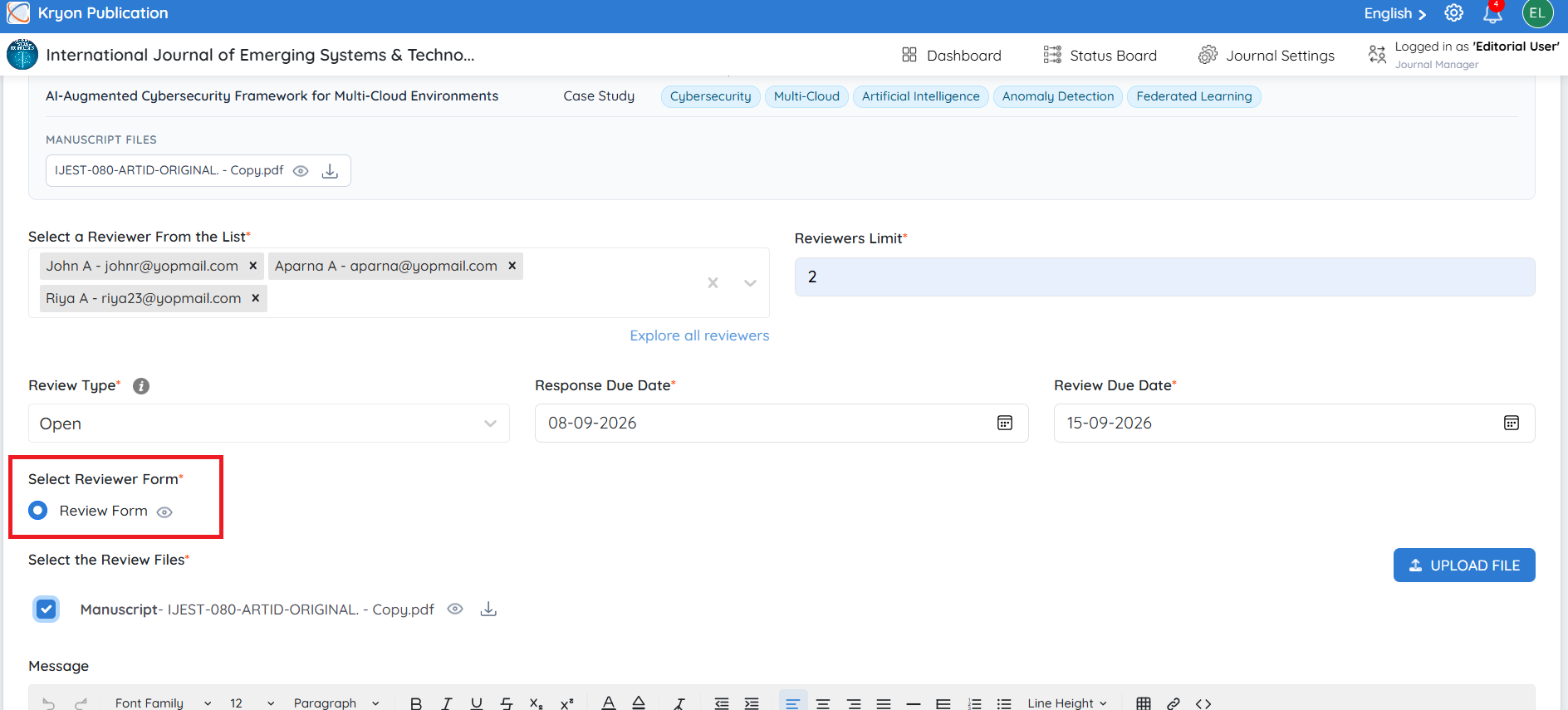Open Status Board
This screenshot has width=1568, height=710.
click(1100, 55)
